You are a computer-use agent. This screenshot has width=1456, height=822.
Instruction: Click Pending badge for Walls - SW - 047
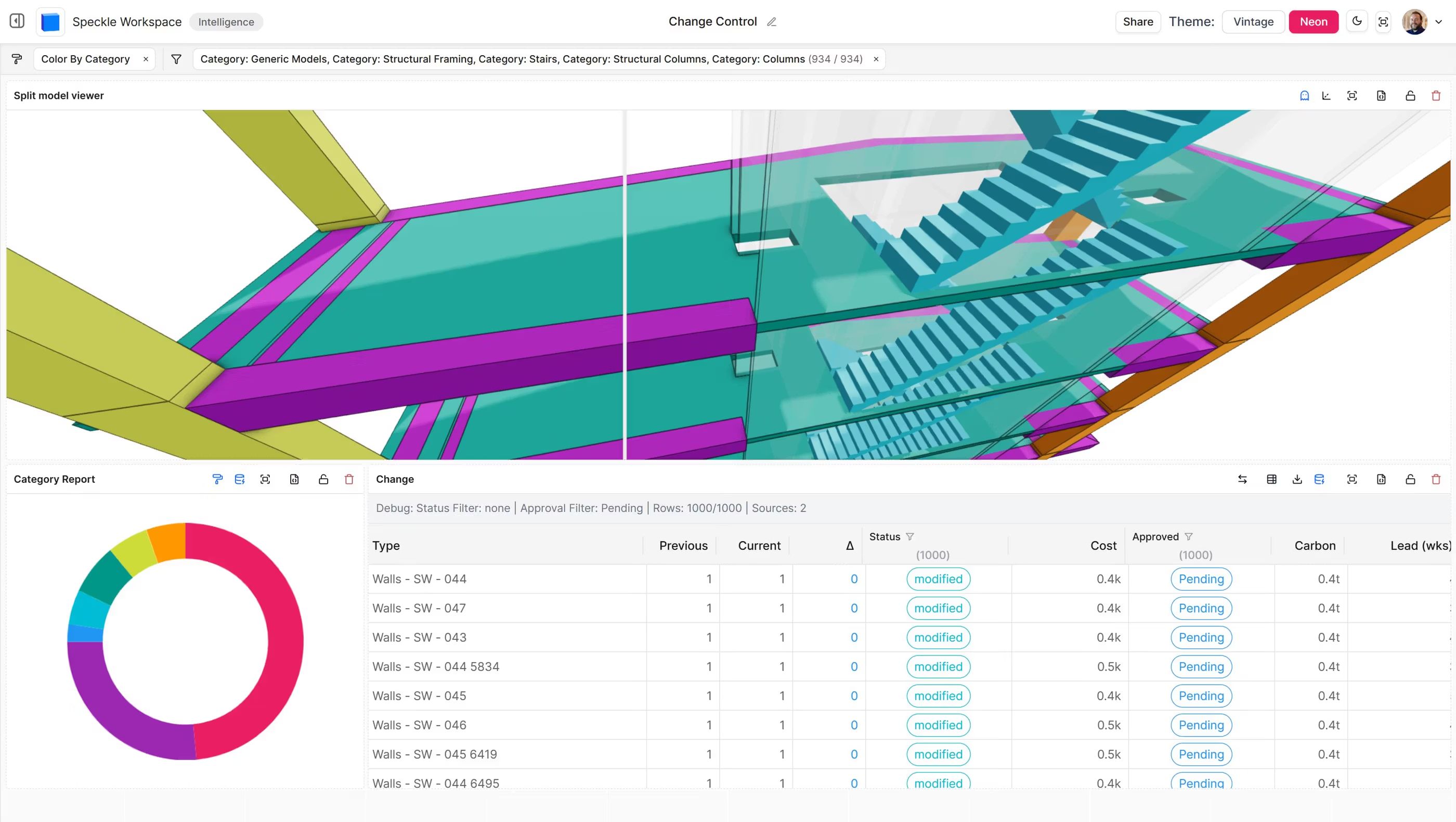point(1201,608)
